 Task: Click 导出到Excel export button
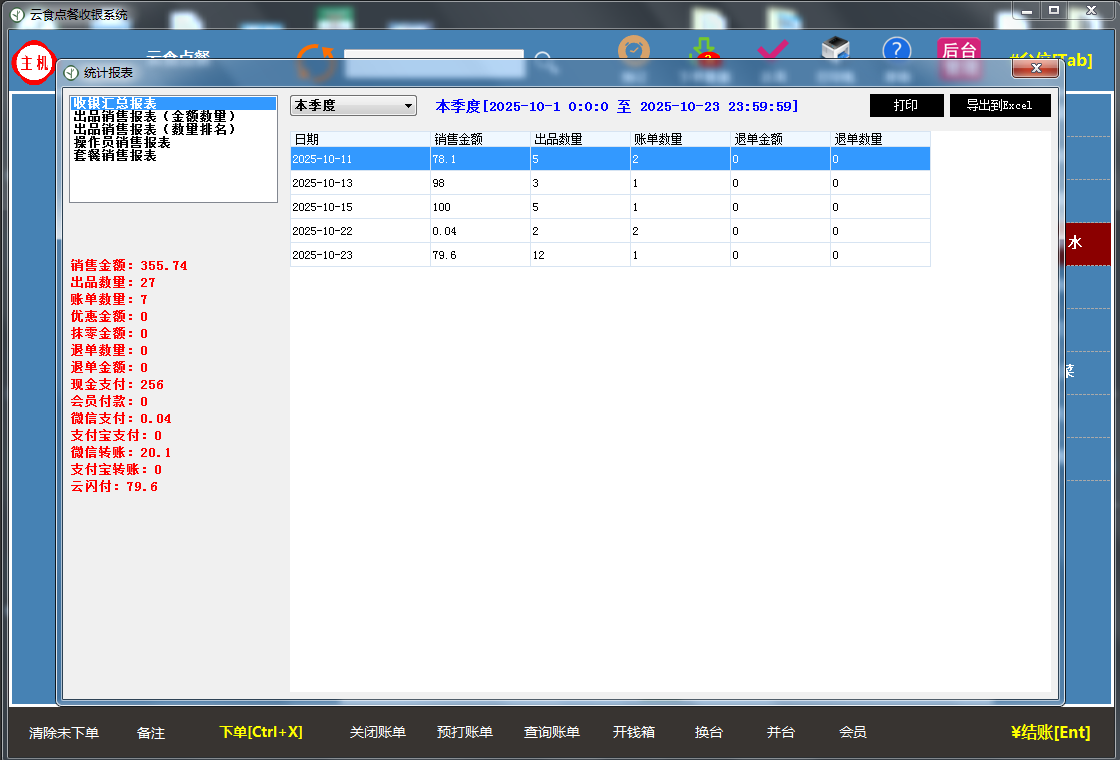(x=999, y=106)
